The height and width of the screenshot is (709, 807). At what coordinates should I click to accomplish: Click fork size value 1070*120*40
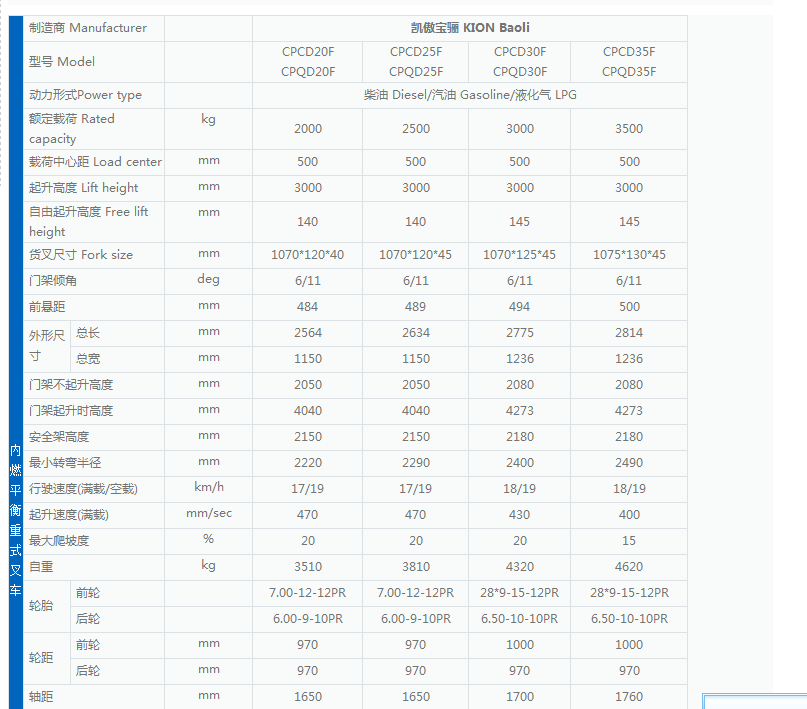307,255
